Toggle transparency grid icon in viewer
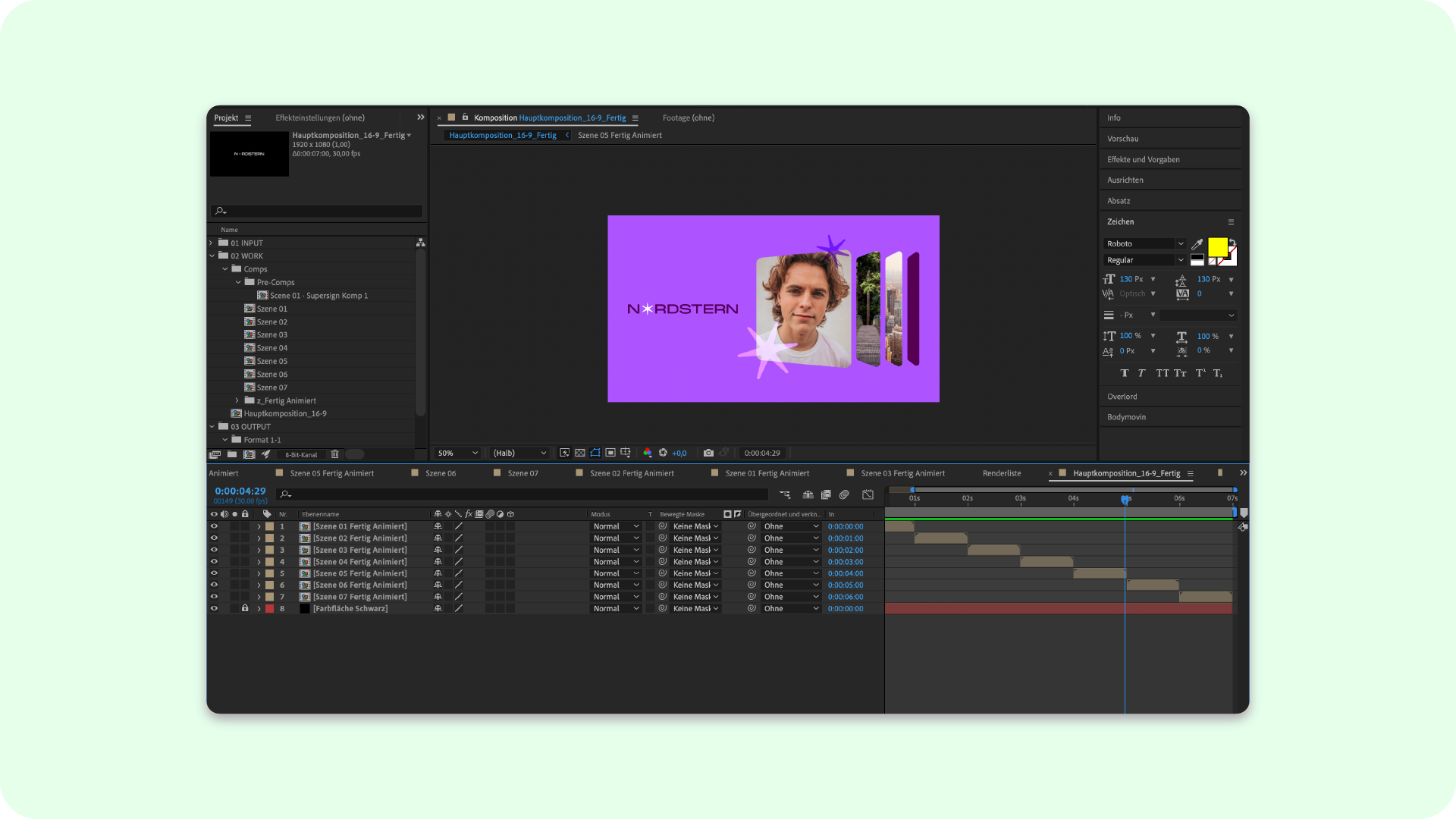Viewport: 1456px width, 819px height. pyautogui.click(x=580, y=453)
